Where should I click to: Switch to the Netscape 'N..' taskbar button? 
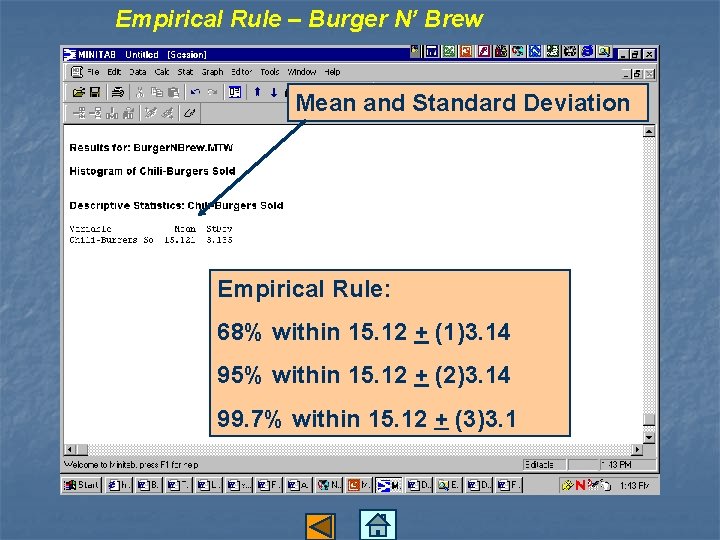coord(329,485)
